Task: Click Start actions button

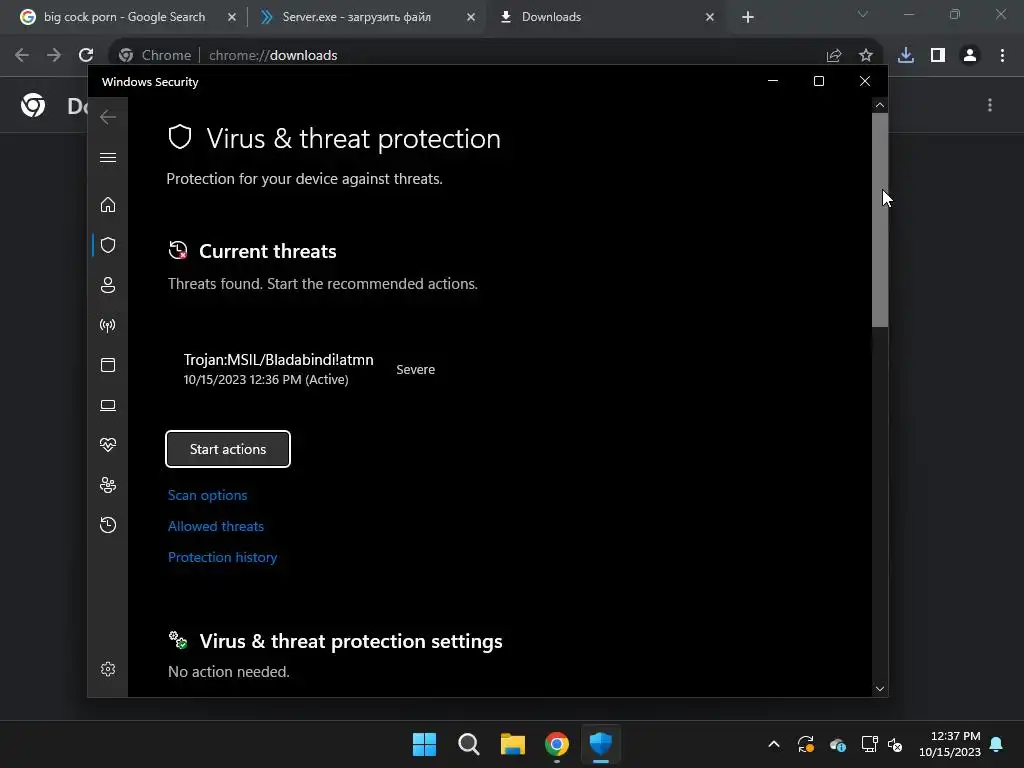Action: [x=228, y=449]
